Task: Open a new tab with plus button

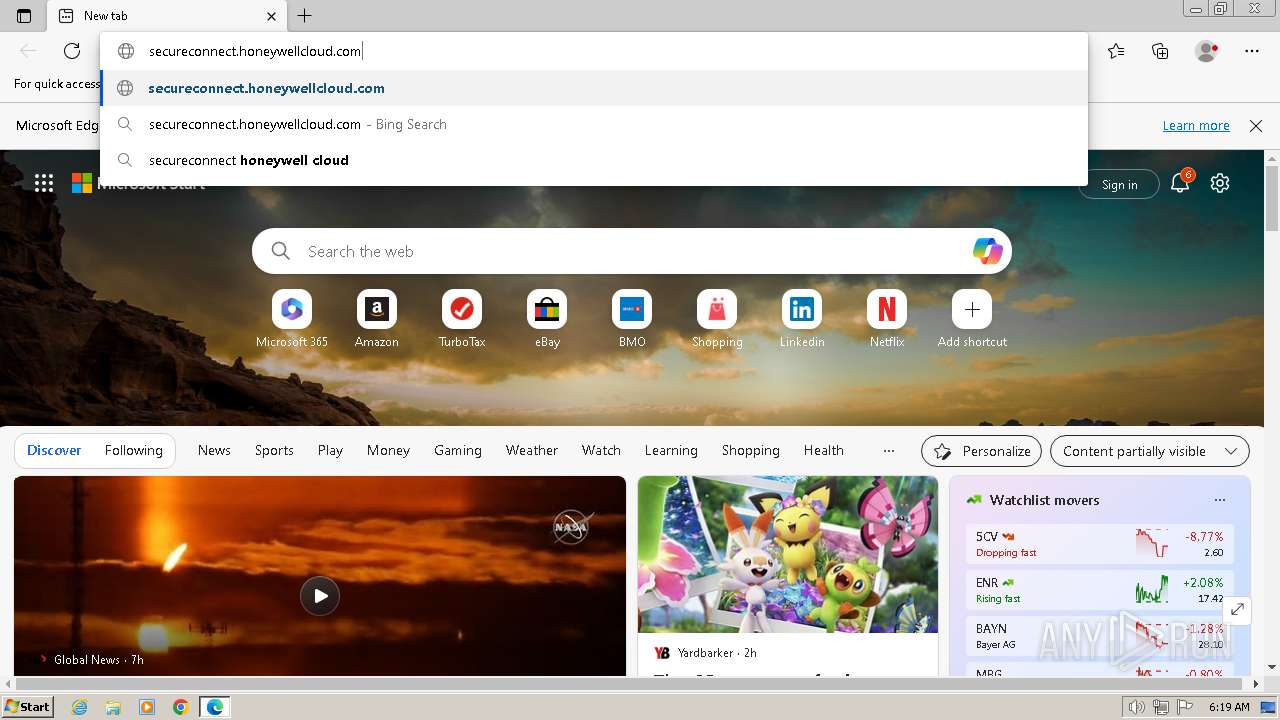Action: 305,16
